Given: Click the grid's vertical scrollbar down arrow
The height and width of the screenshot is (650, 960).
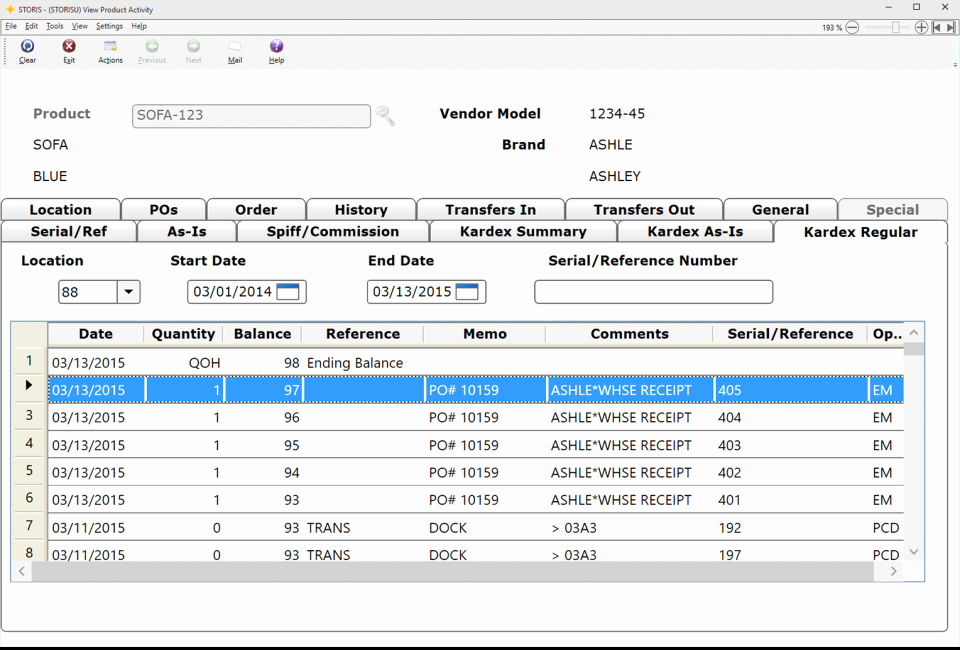Looking at the screenshot, I should coord(913,551).
